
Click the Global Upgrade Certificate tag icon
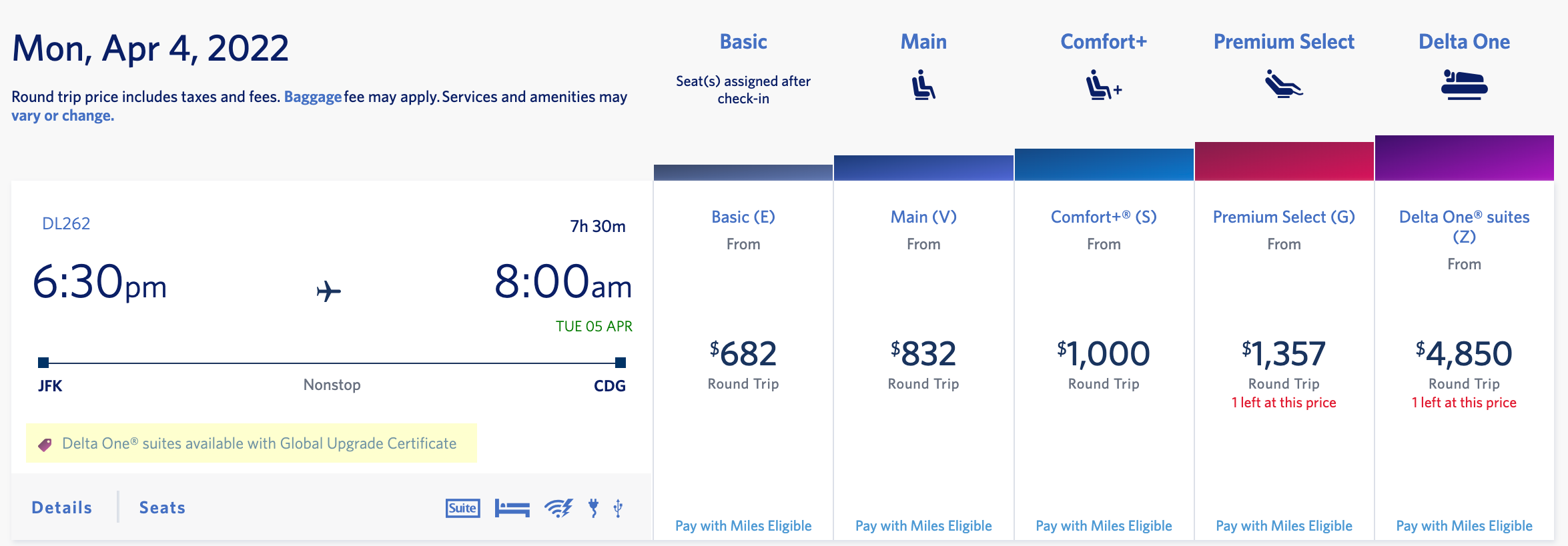pos(44,443)
